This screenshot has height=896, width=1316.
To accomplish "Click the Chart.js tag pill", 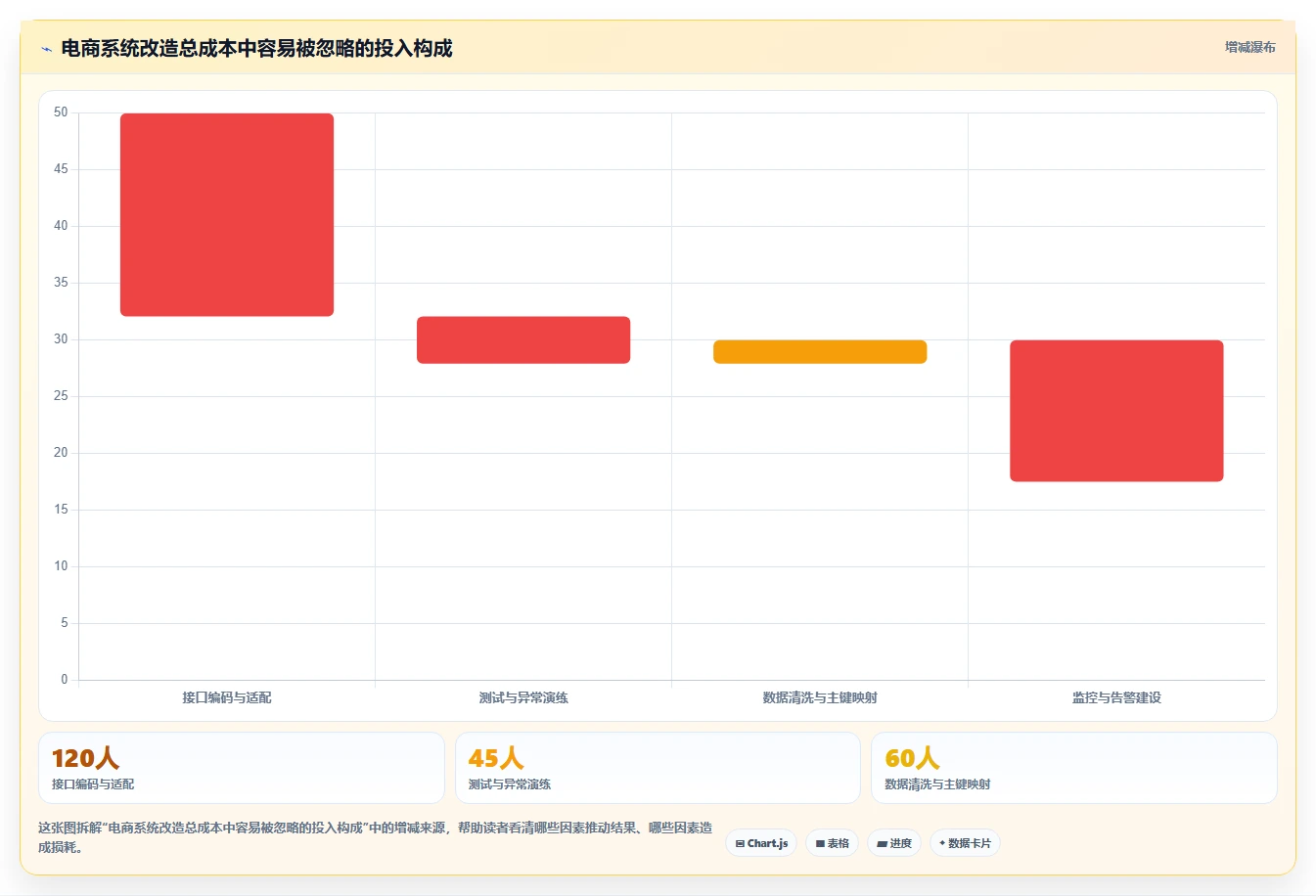I will click(x=761, y=843).
